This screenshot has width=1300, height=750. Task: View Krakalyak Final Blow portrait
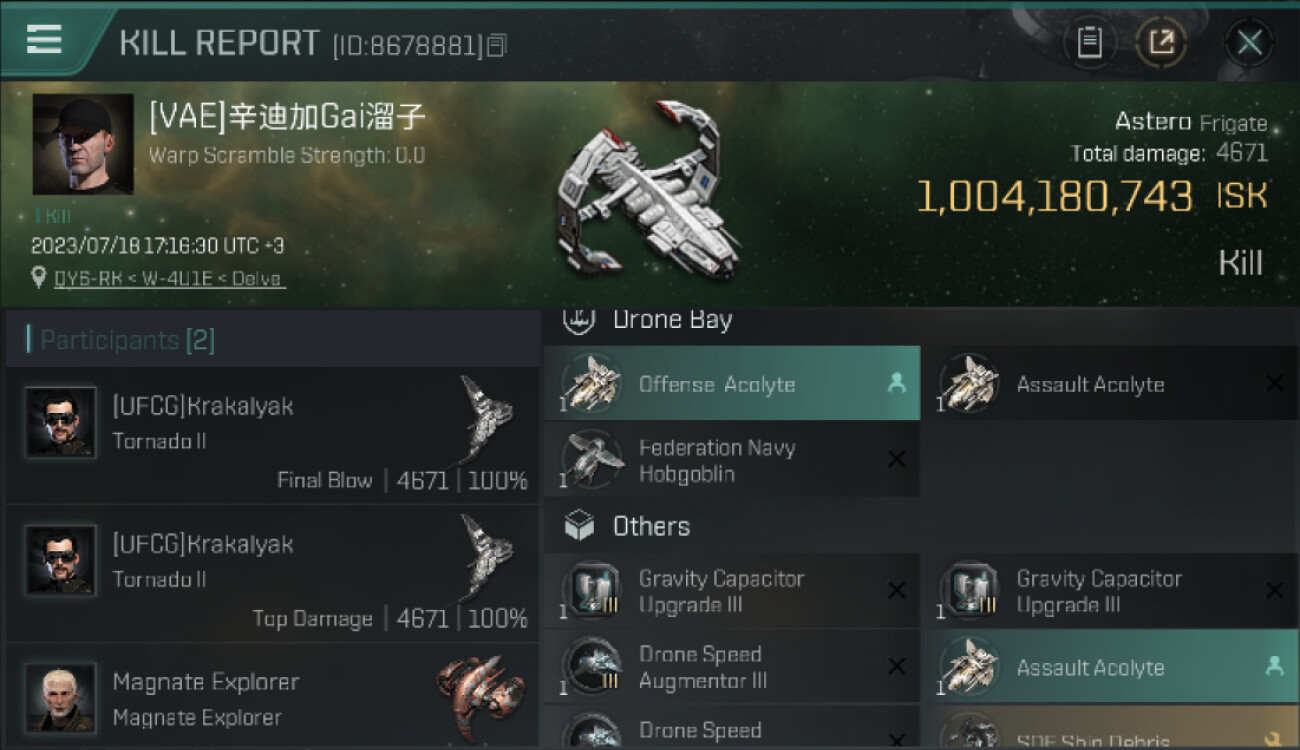(61, 422)
